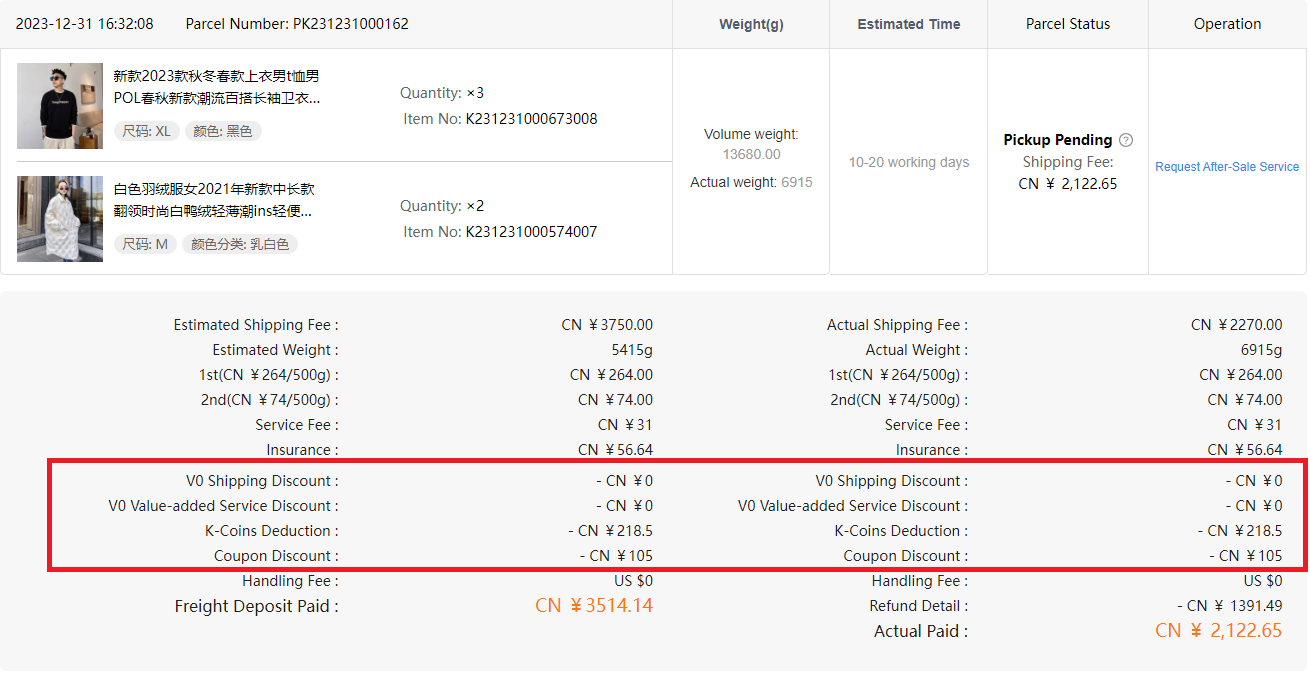This screenshot has height=674, width=1310.
Task: Click the Actual Paid amount CN ¥2,122.65
Action: pos(1218,631)
